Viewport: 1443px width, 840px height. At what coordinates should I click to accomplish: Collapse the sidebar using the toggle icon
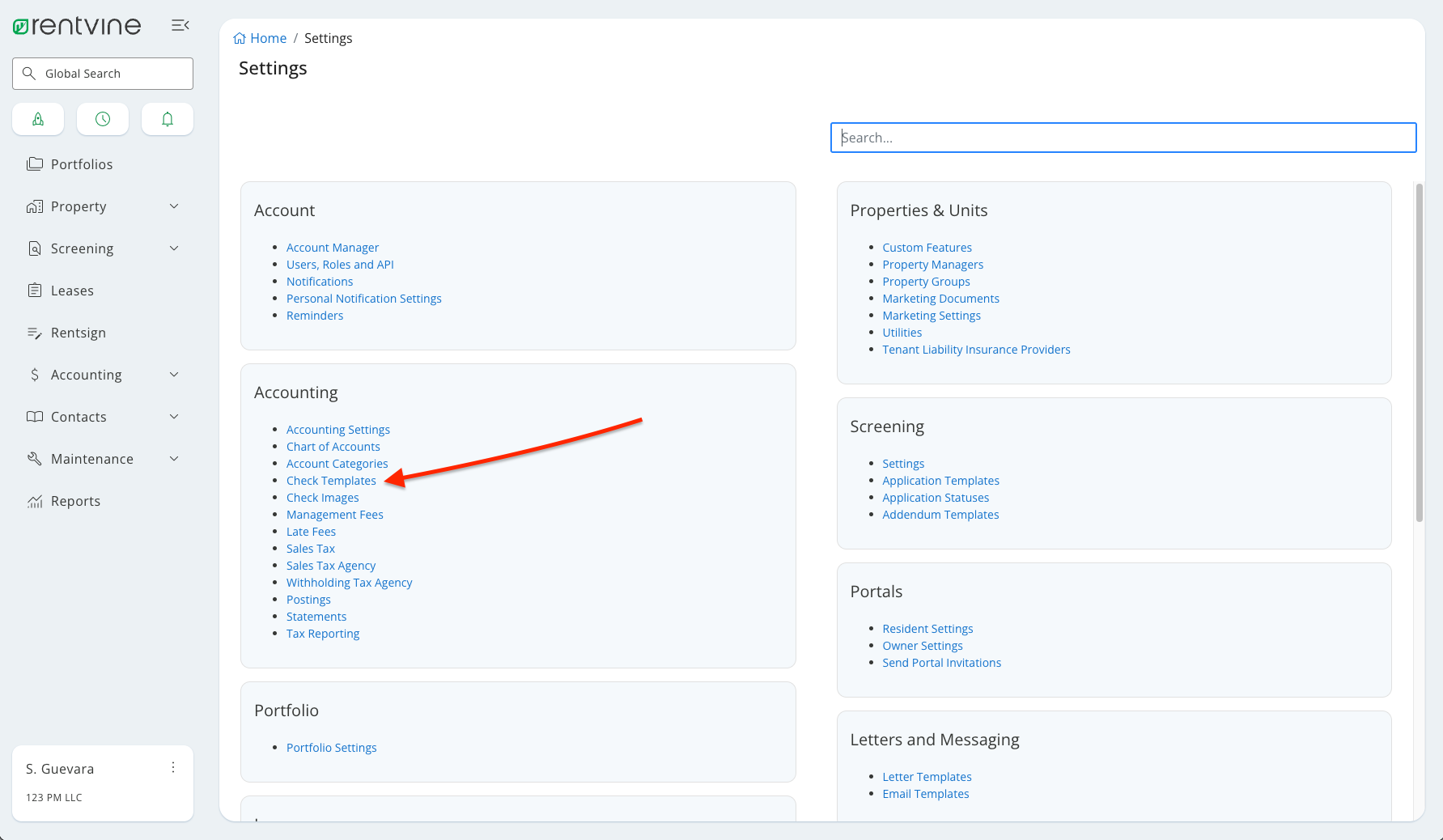point(180,25)
